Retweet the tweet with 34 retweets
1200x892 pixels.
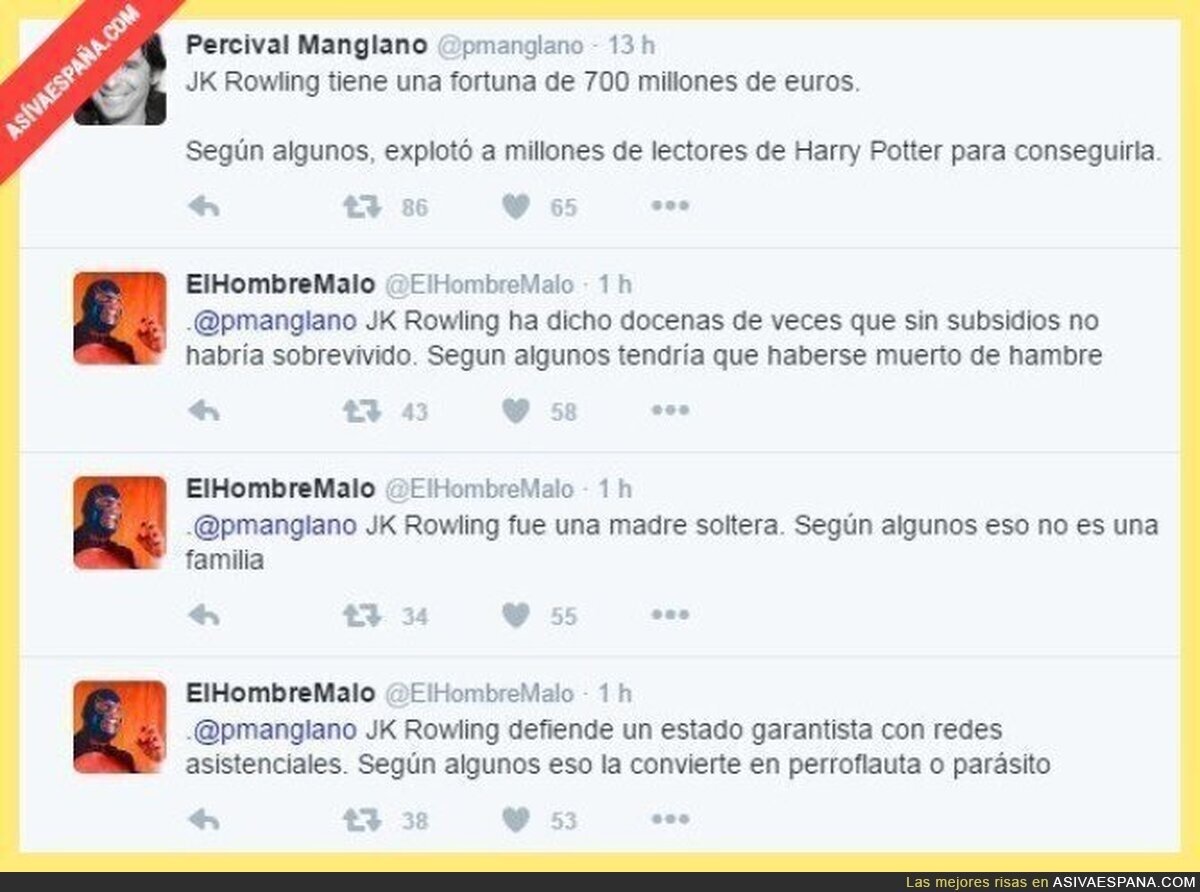point(362,616)
